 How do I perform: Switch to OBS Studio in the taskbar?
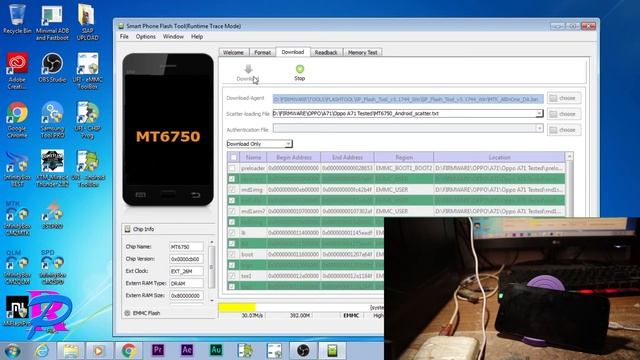[303, 350]
